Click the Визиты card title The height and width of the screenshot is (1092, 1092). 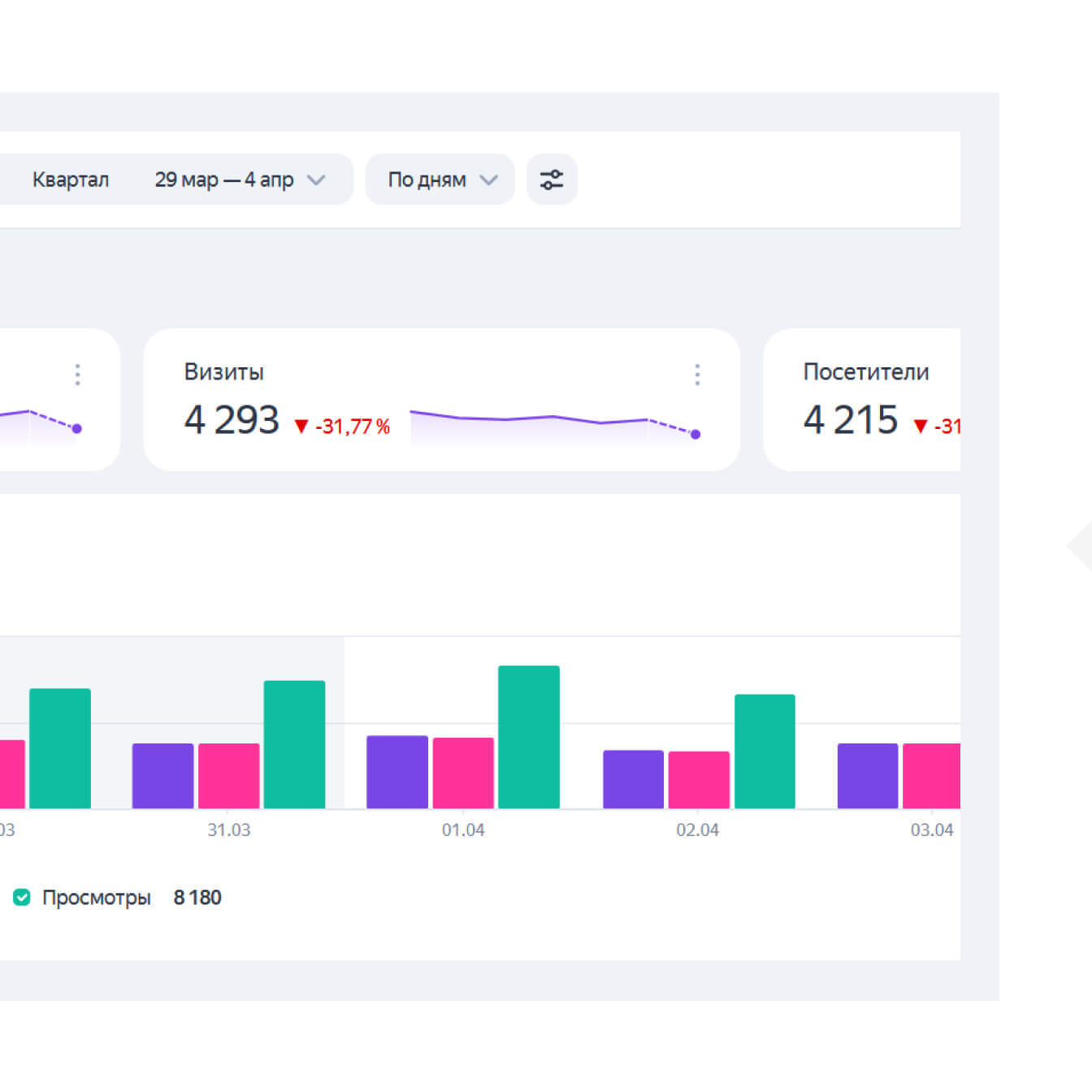tap(223, 372)
